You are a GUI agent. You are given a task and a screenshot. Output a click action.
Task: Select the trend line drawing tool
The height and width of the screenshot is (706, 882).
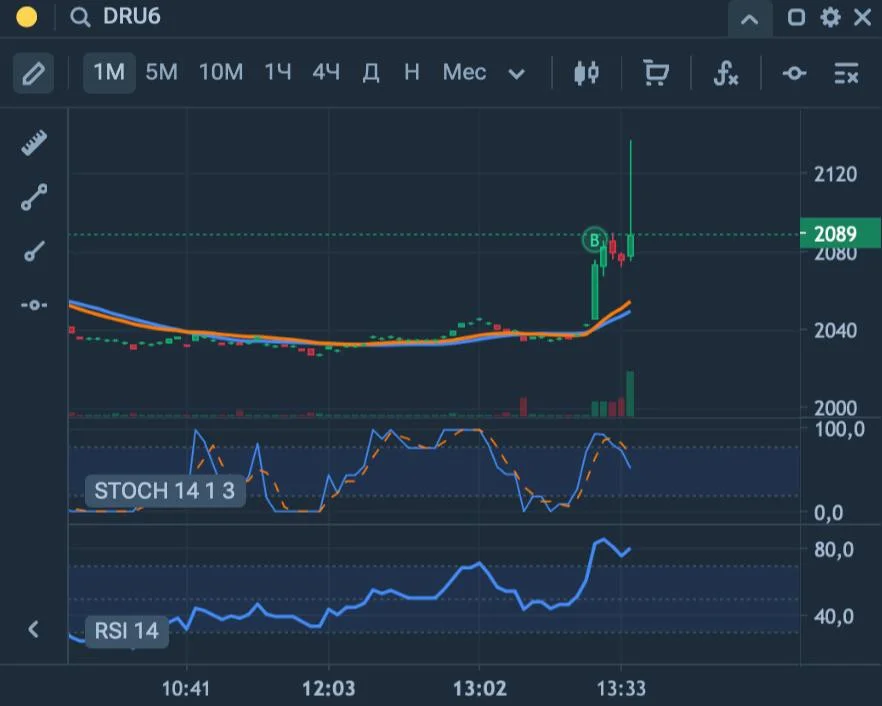pos(34,197)
